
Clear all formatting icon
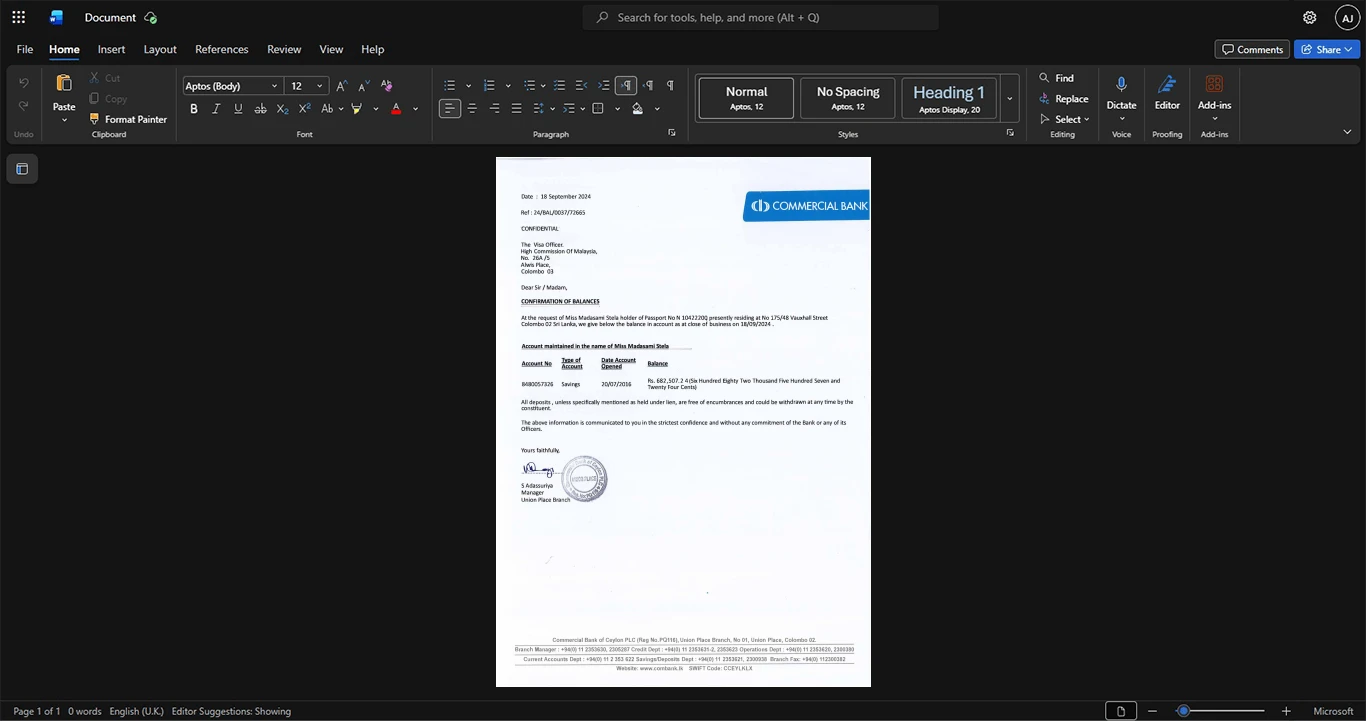[x=386, y=86]
